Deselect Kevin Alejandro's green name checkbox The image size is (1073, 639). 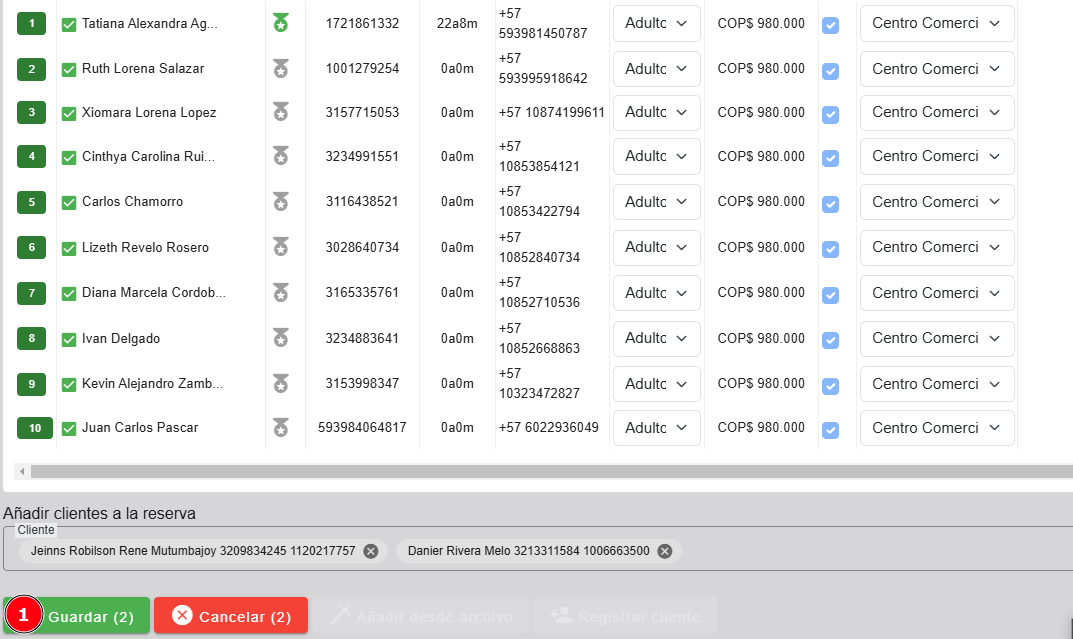coord(69,385)
